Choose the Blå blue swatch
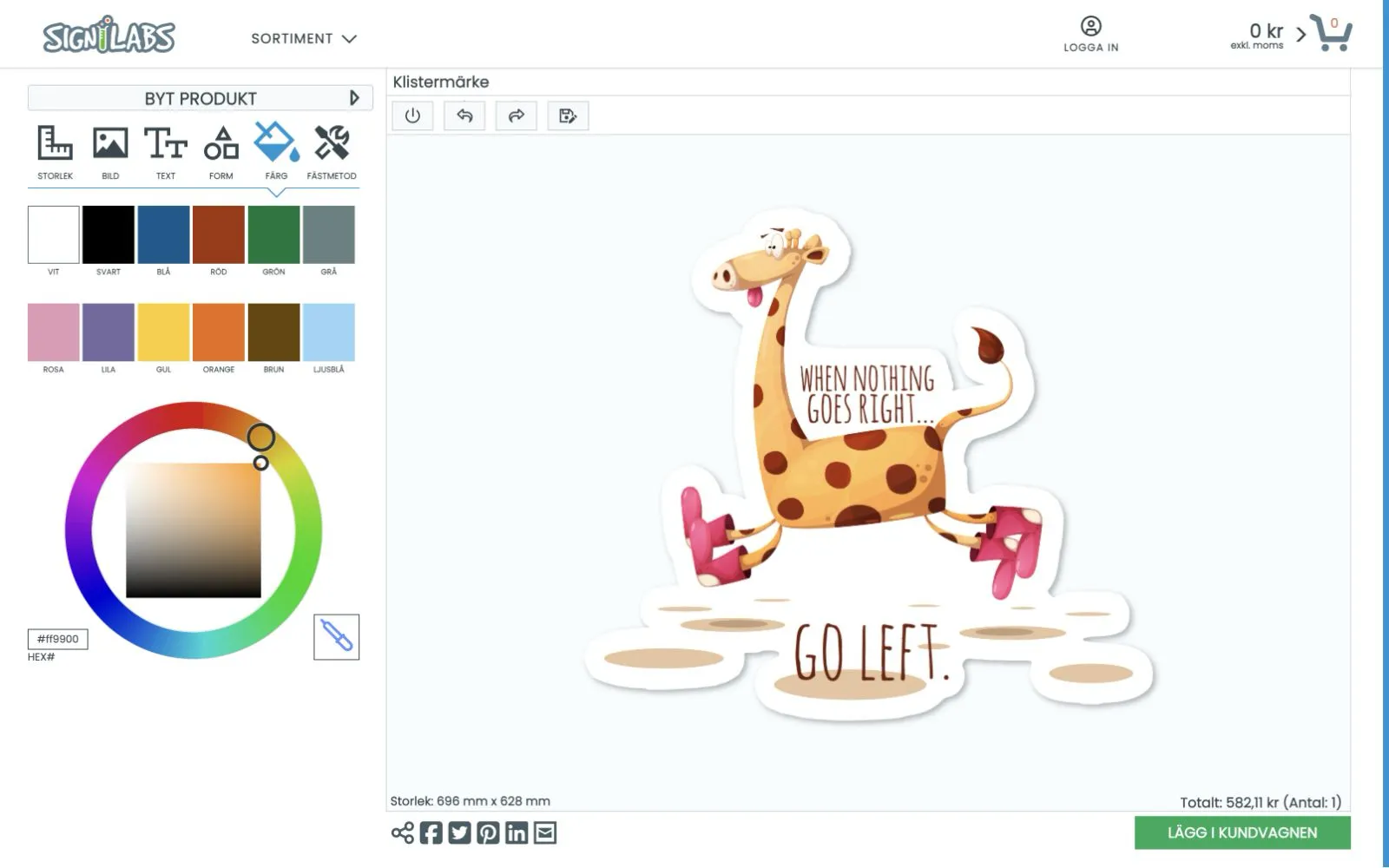 pyautogui.click(x=163, y=234)
